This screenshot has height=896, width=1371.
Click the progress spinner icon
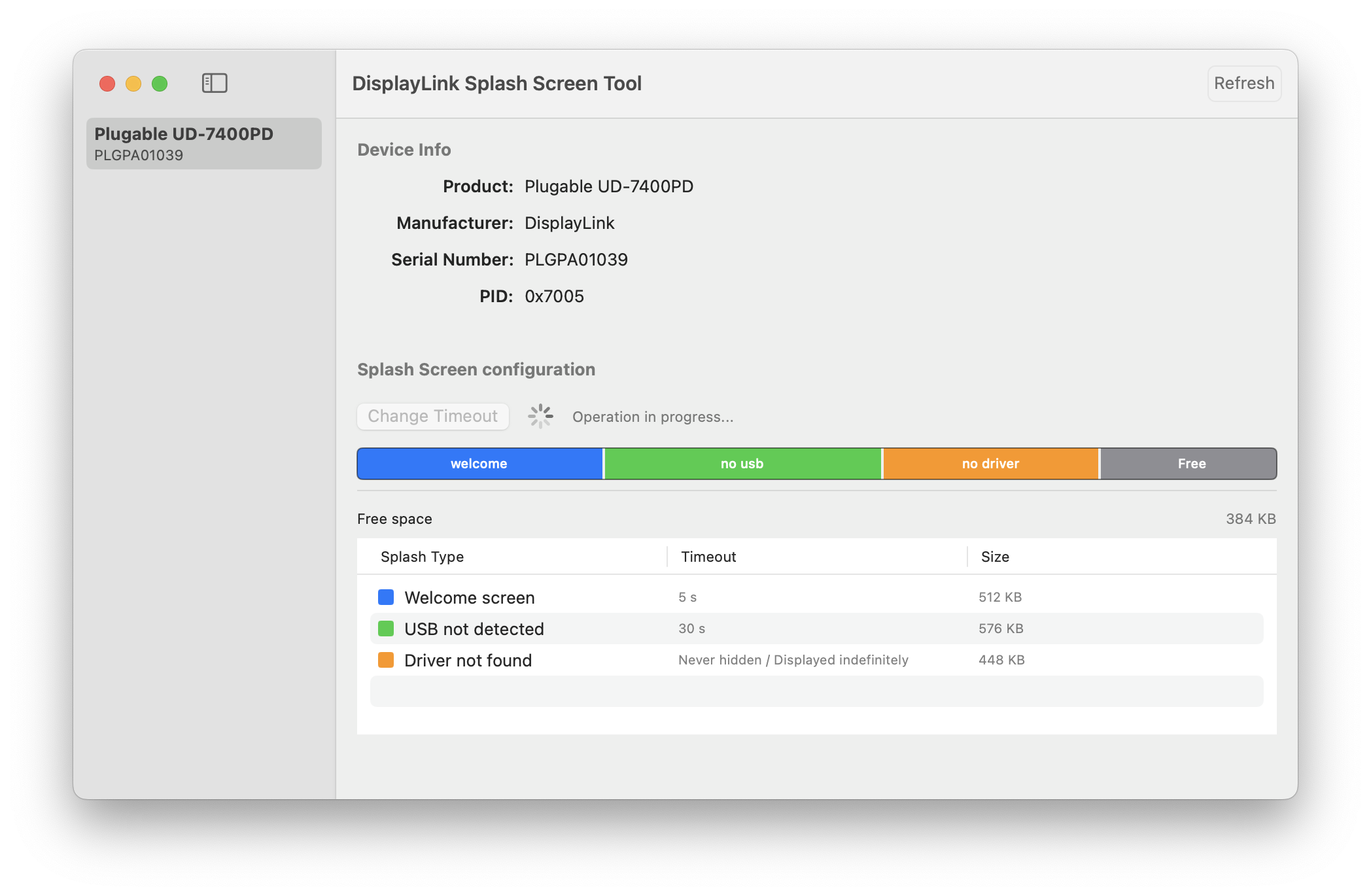point(541,416)
